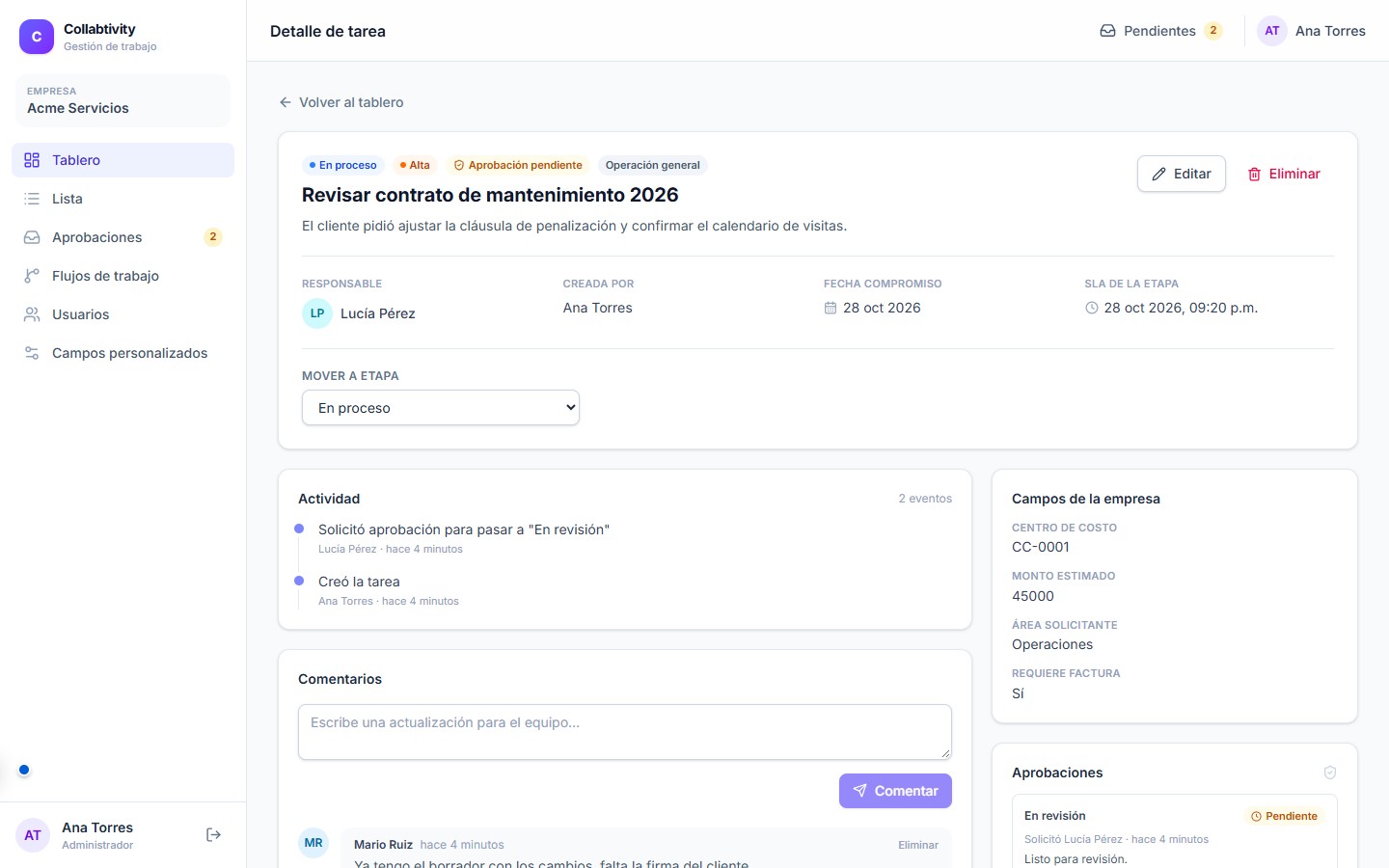
Task: Click the Aprobaciones sidebar badge showing 2
Action: click(213, 237)
